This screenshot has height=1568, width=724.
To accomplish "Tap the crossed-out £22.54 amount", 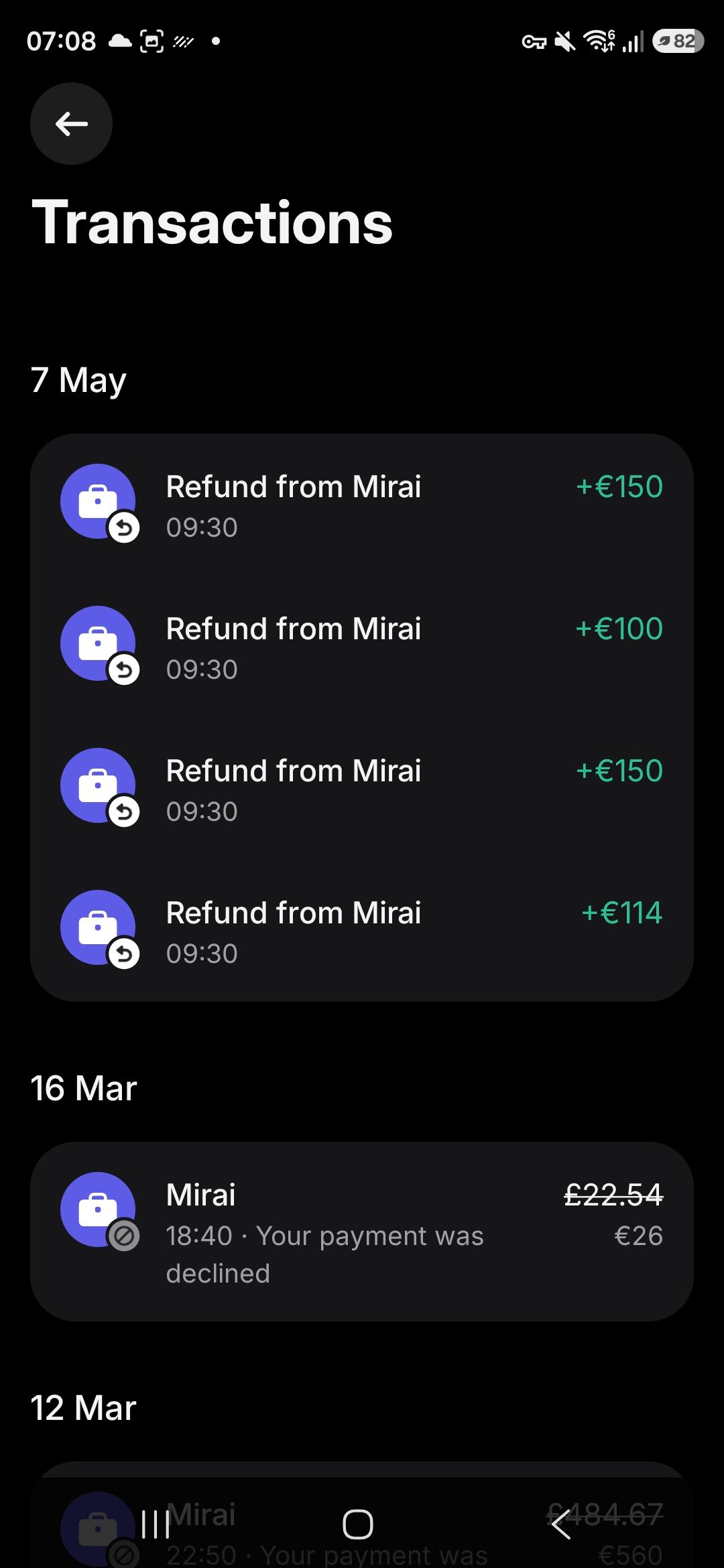I will (x=613, y=1195).
